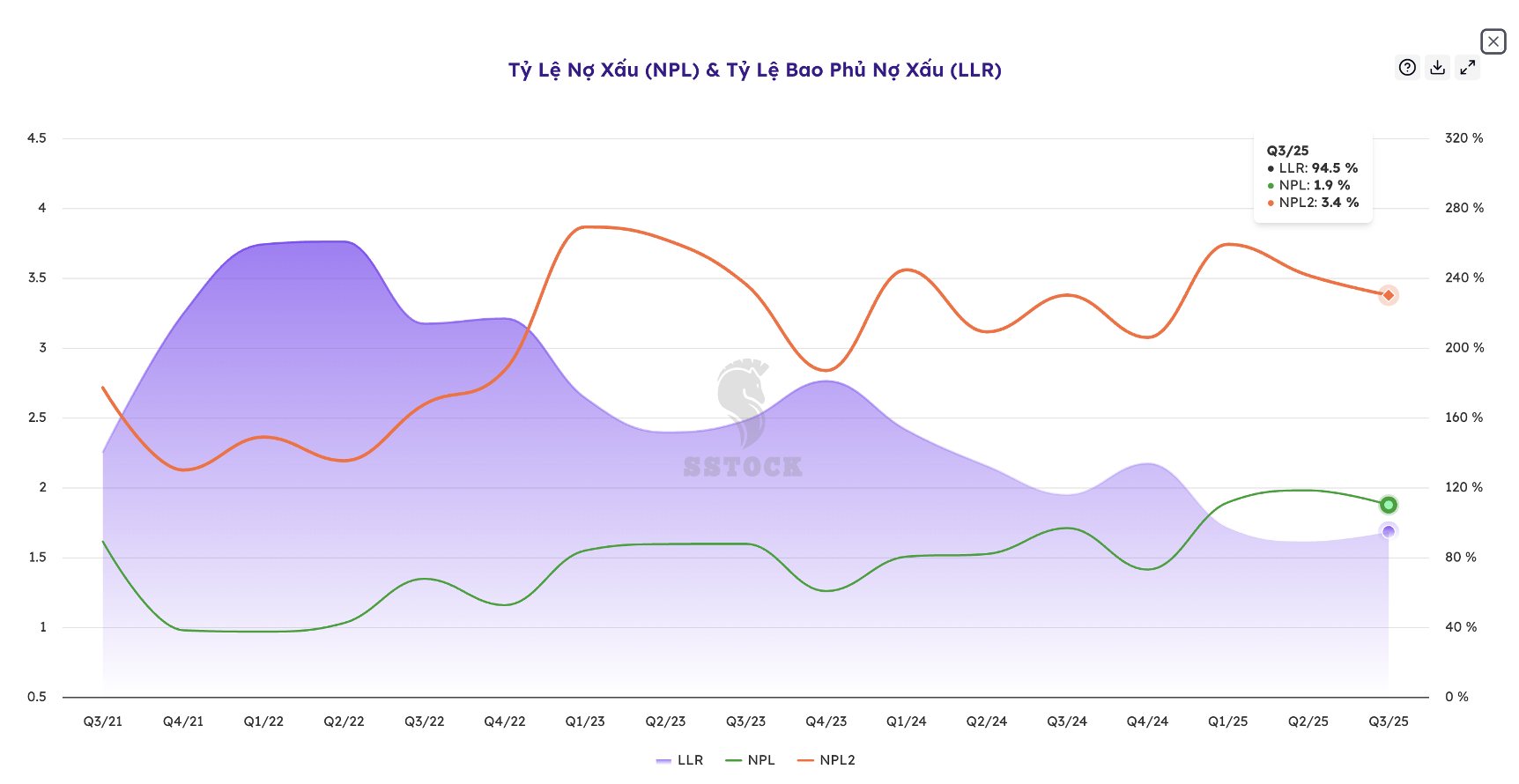Close the chart panel with X
Screen dimensions: 1519x784
1493,41
